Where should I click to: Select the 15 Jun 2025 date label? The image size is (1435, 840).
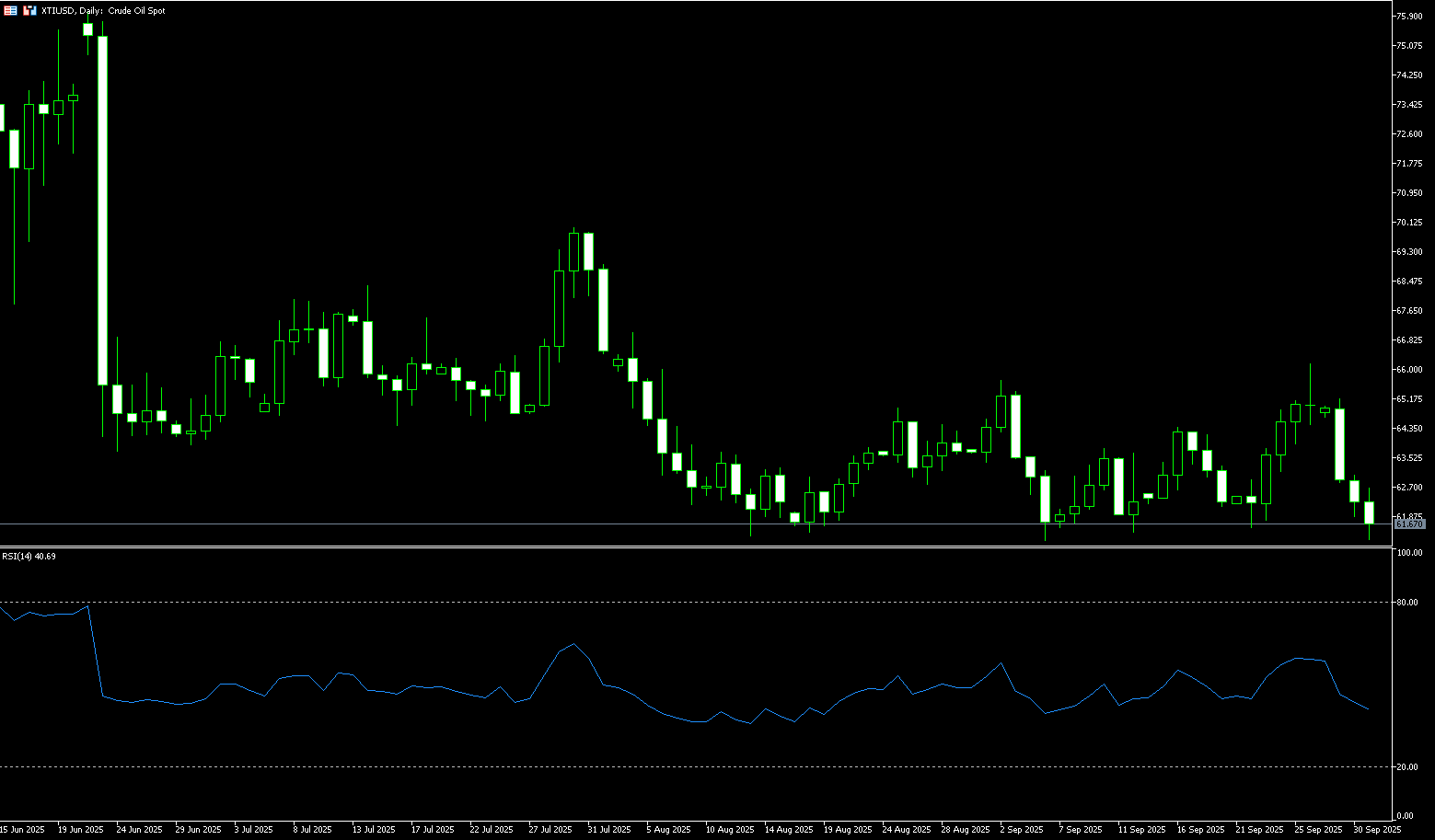23,830
